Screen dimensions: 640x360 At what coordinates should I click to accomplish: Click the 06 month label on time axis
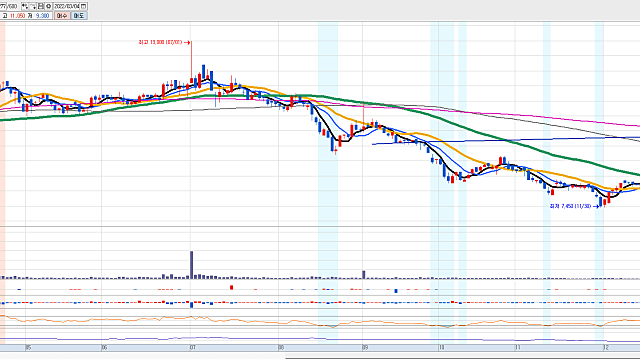(x=104, y=348)
